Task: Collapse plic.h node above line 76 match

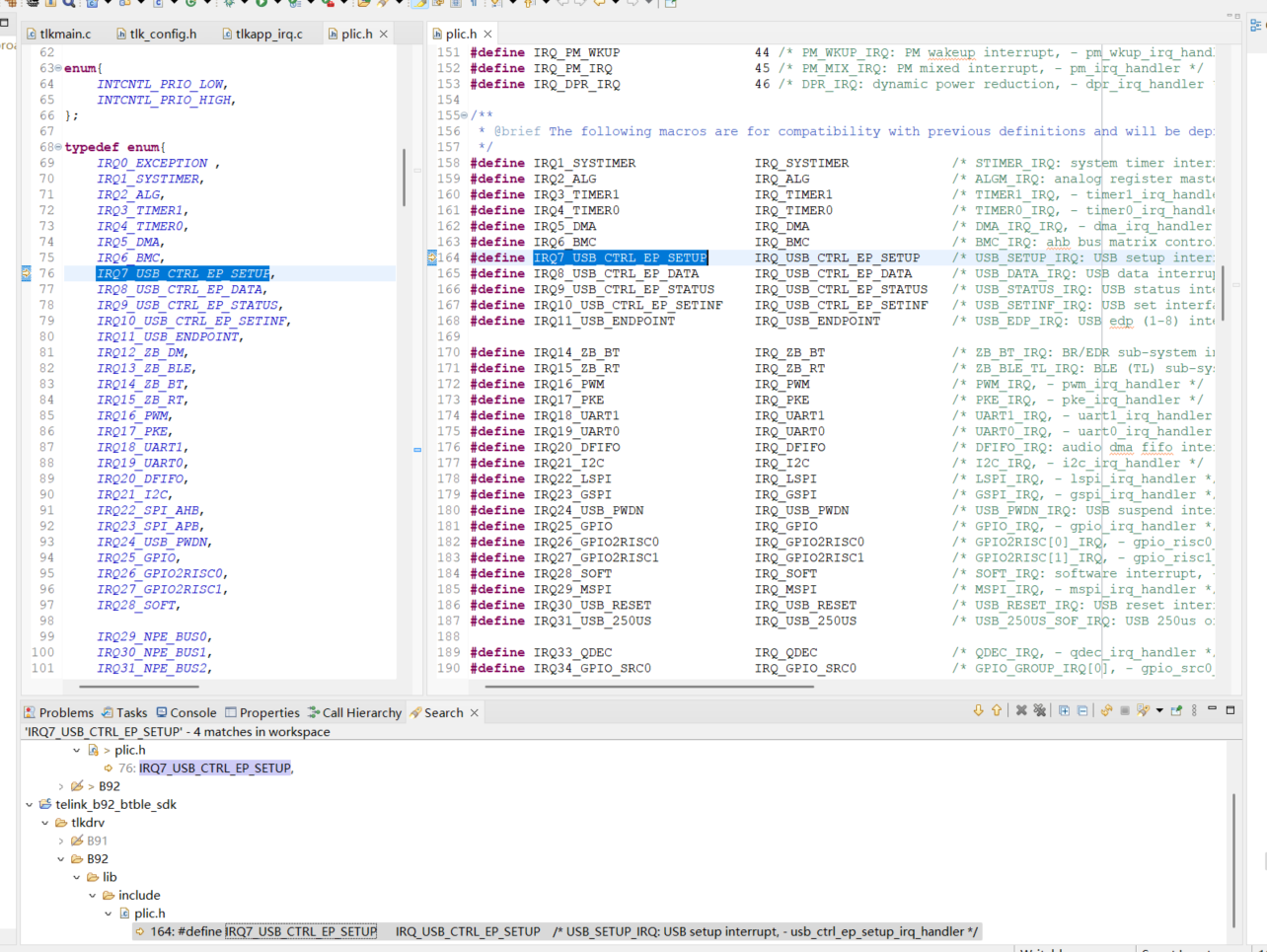Action: (x=77, y=751)
